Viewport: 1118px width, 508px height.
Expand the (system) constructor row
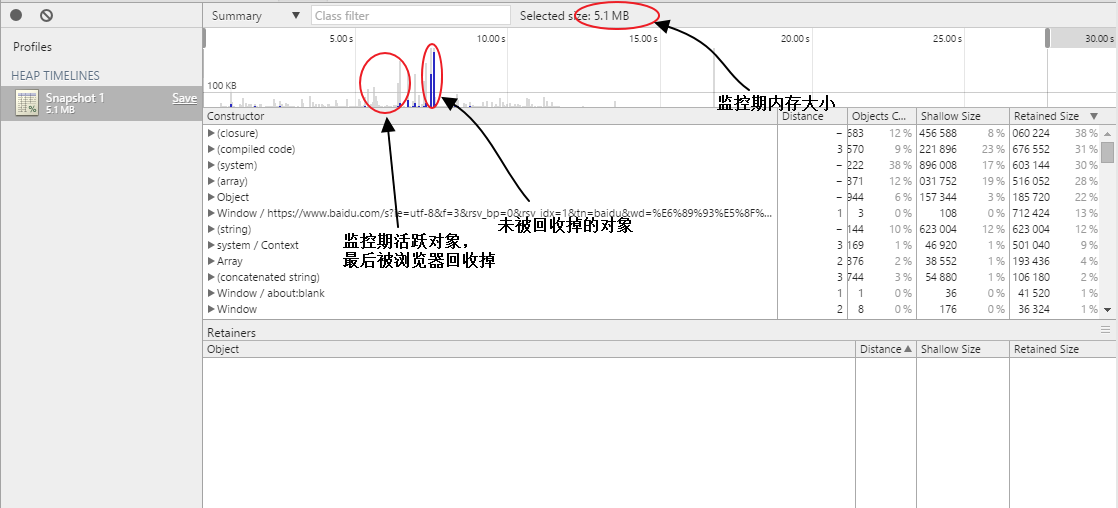point(211,166)
